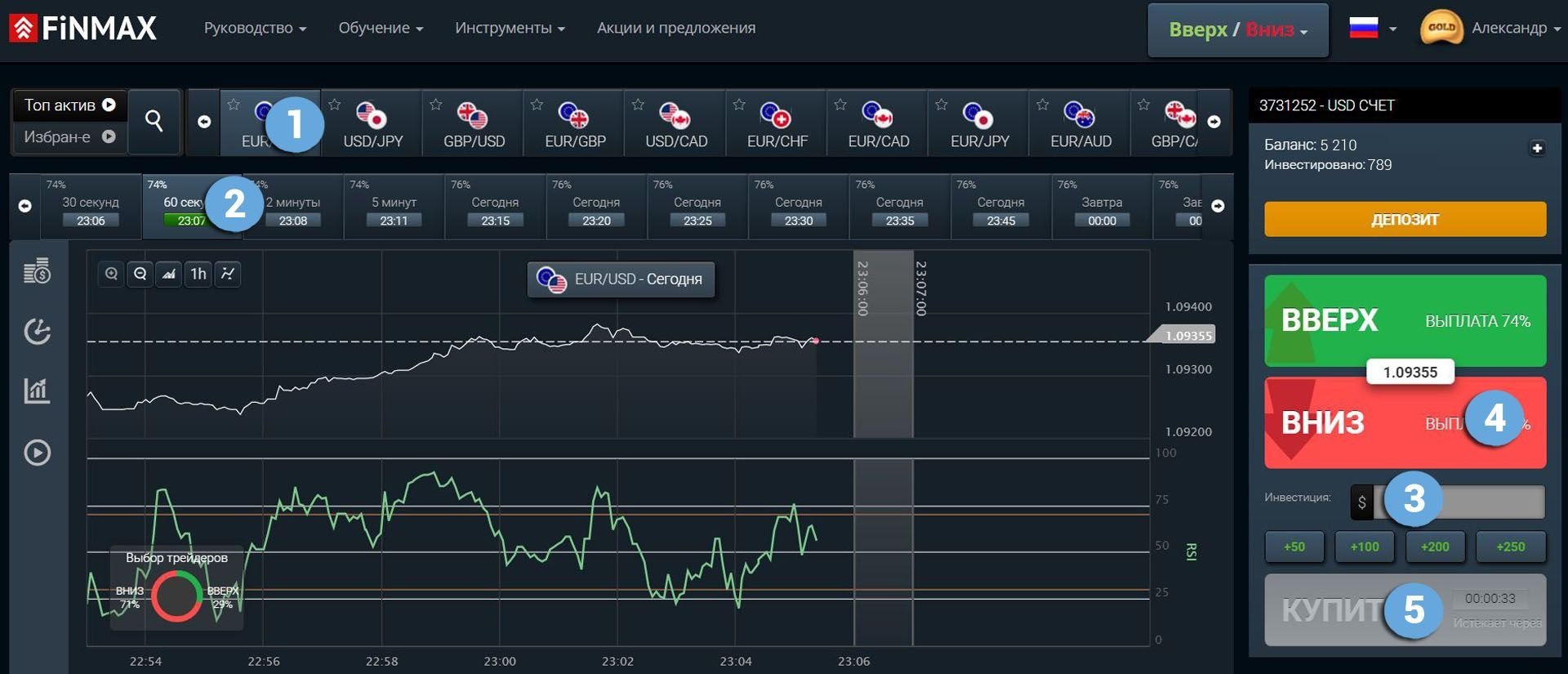Screen dimensions: 1568x674
Task: Open coins stack sidebar icon
Action: pyautogui.click(x=37, y=270)
